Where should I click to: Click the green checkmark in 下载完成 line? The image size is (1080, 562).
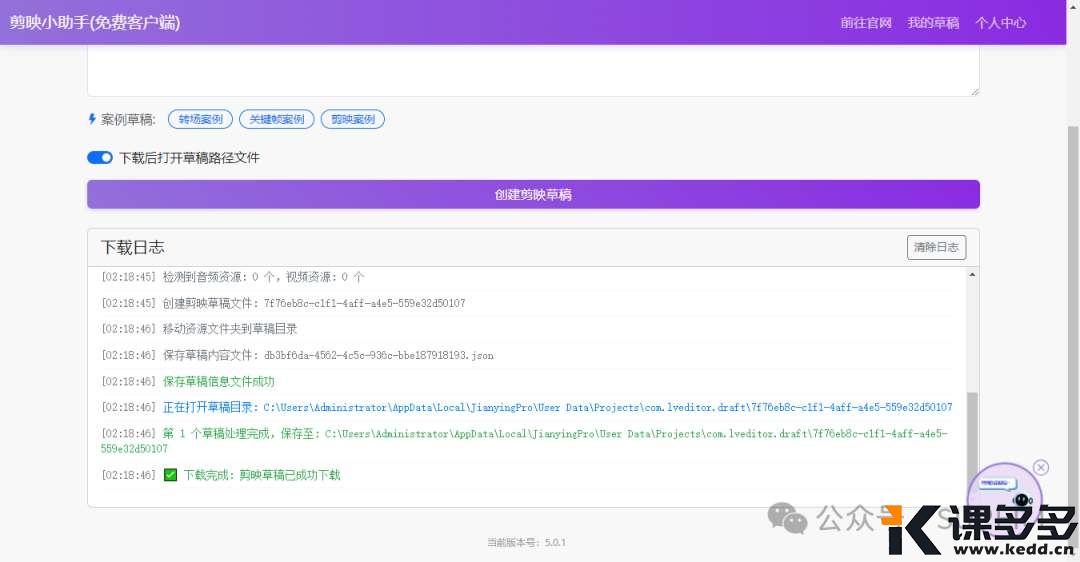click(x=170, y=475)
